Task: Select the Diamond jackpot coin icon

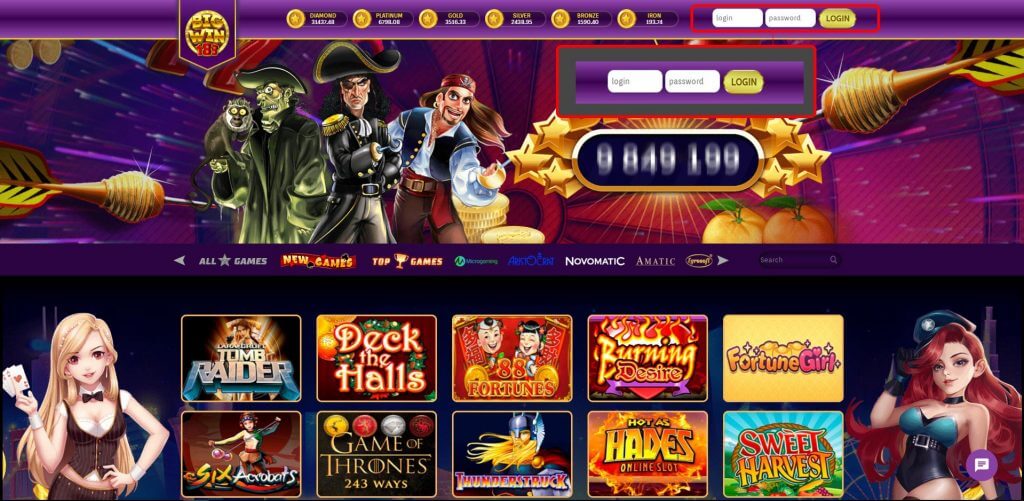Action: [x=296, y=18]
